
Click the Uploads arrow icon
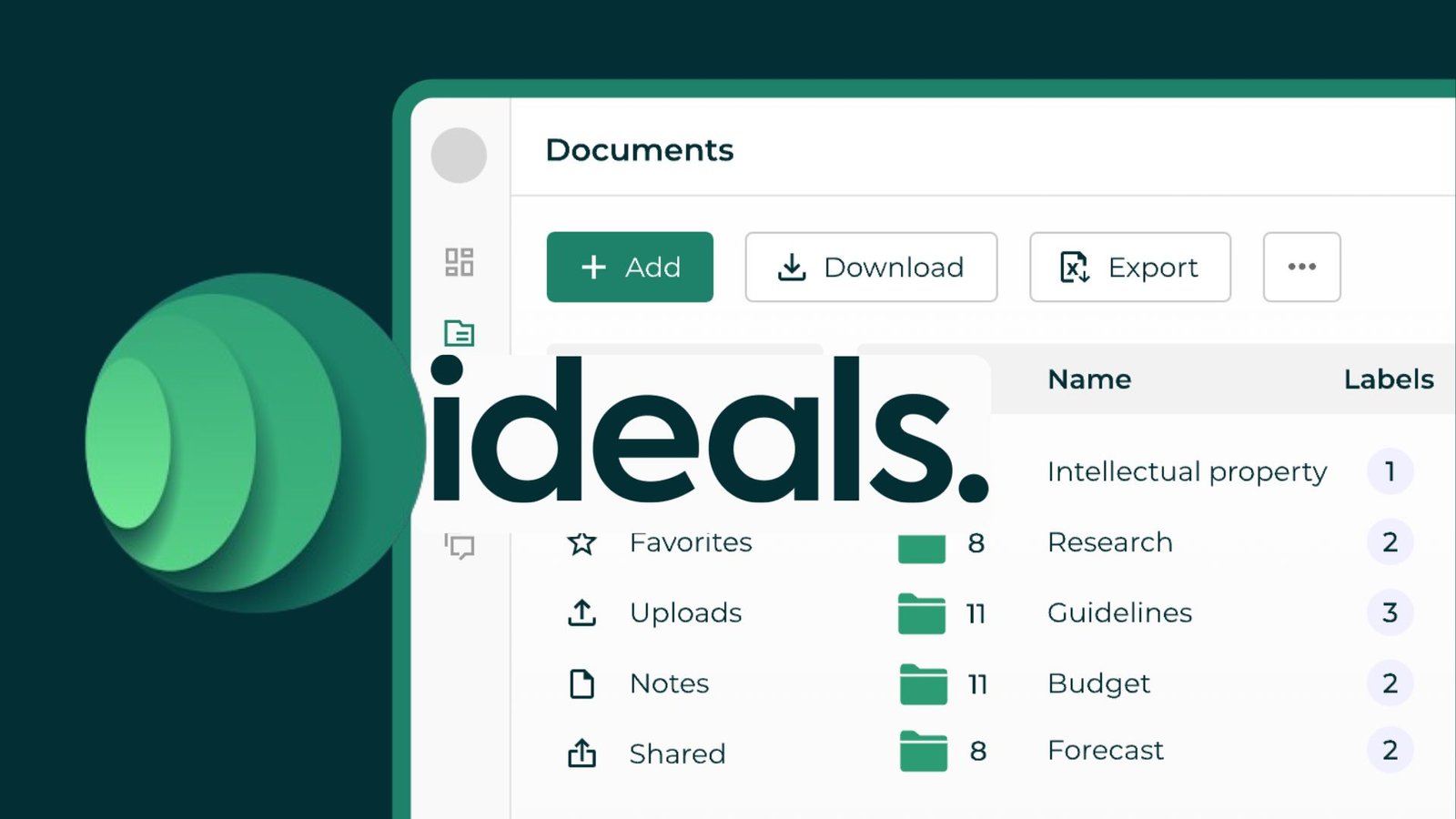(581, 613)
